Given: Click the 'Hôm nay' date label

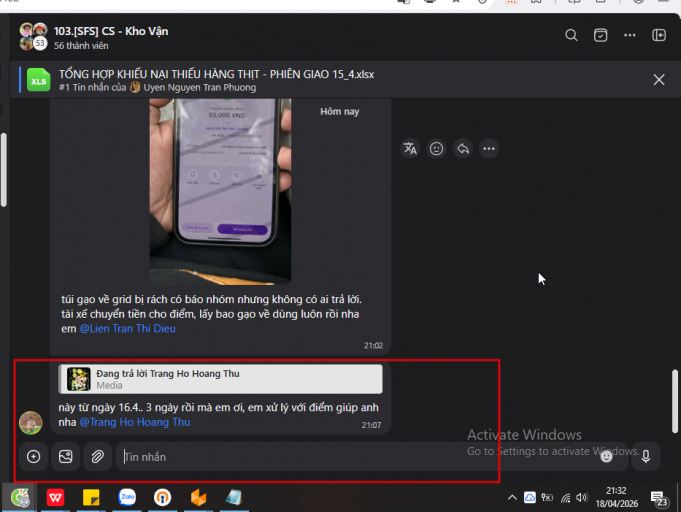Looking at the screenshot, I should click(x=340, y=112).
